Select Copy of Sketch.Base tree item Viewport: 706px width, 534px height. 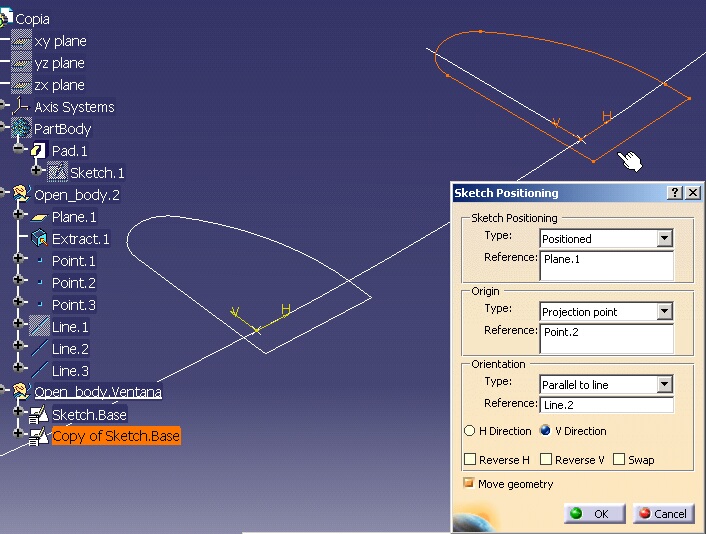coord(116,436)
